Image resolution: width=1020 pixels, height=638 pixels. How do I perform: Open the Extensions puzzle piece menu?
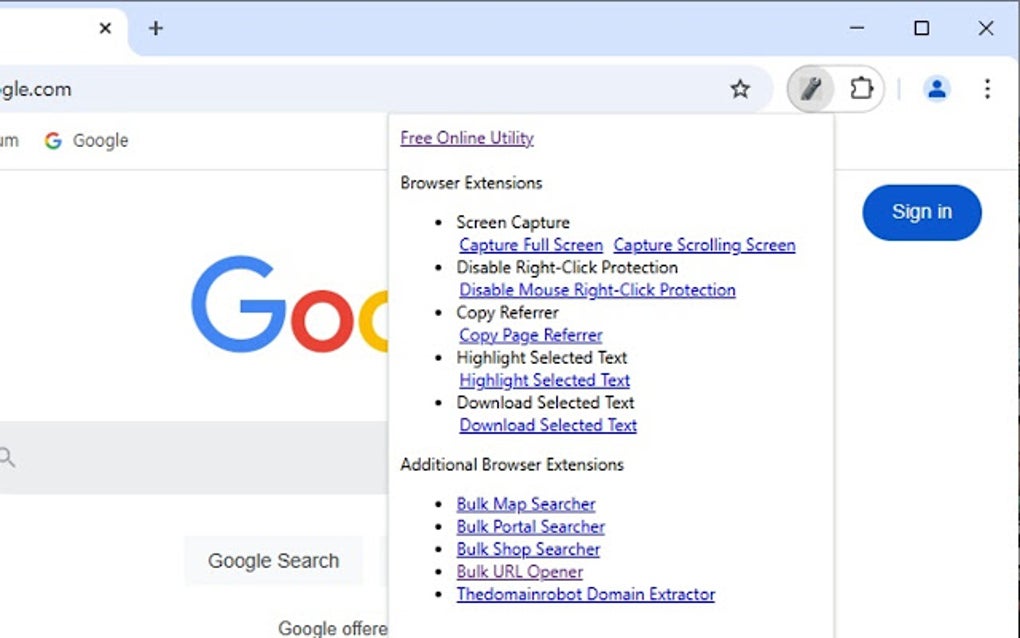(861, 89)
